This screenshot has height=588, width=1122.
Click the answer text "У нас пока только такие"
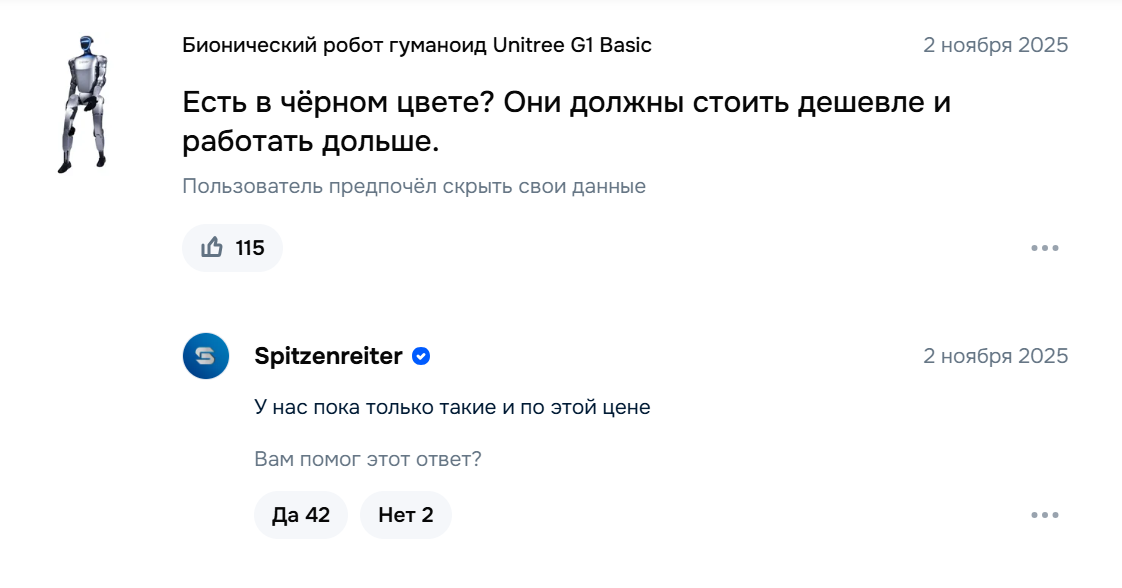[x=452, y=408]
